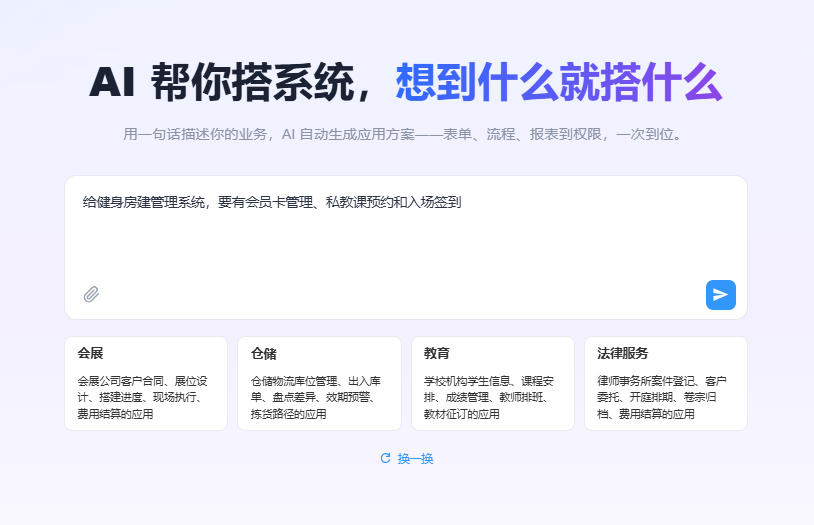Screen dimensions: 814x525
Task: Click the description 律师事务所案件登记、客户委托
Action: click(x=662, y=397)
